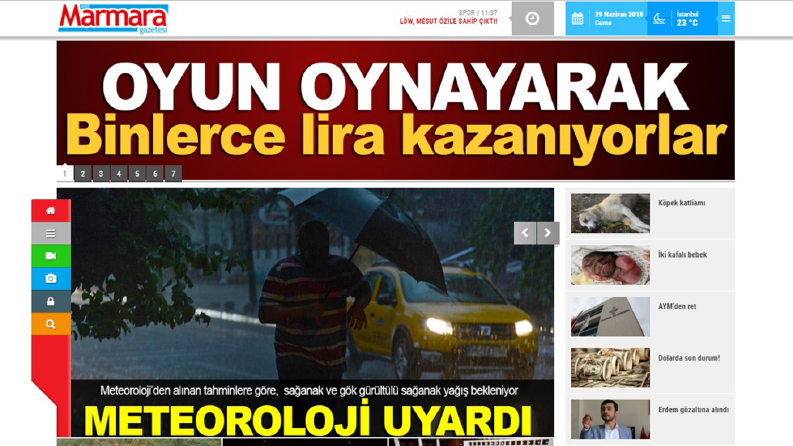Click the '29 Haziran 2018' date text
This screenshot has width=793, height=446.
point(619,15)
